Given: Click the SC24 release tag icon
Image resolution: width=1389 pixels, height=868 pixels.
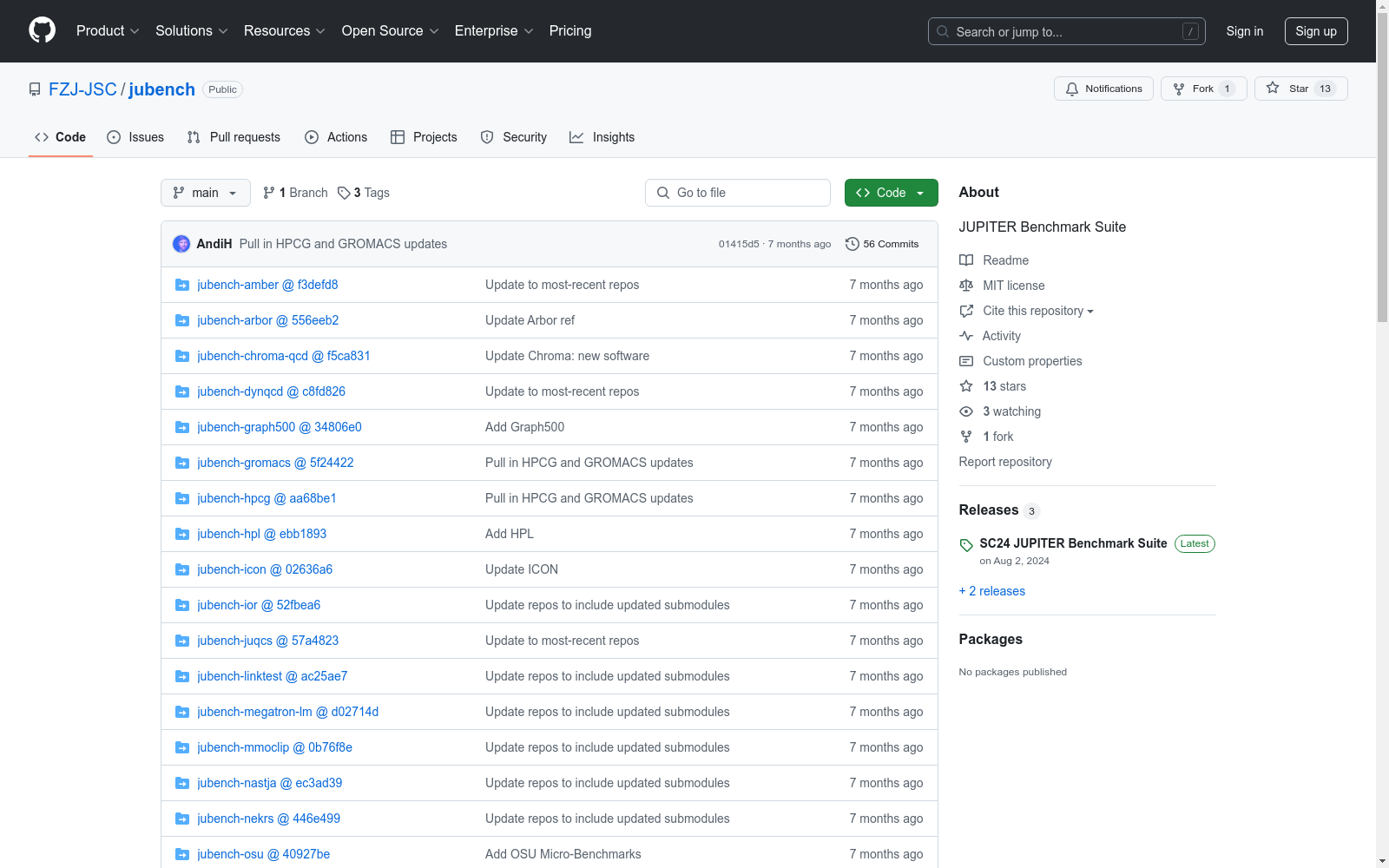Looking at the screenshot, I should click(x=966, y=545).
